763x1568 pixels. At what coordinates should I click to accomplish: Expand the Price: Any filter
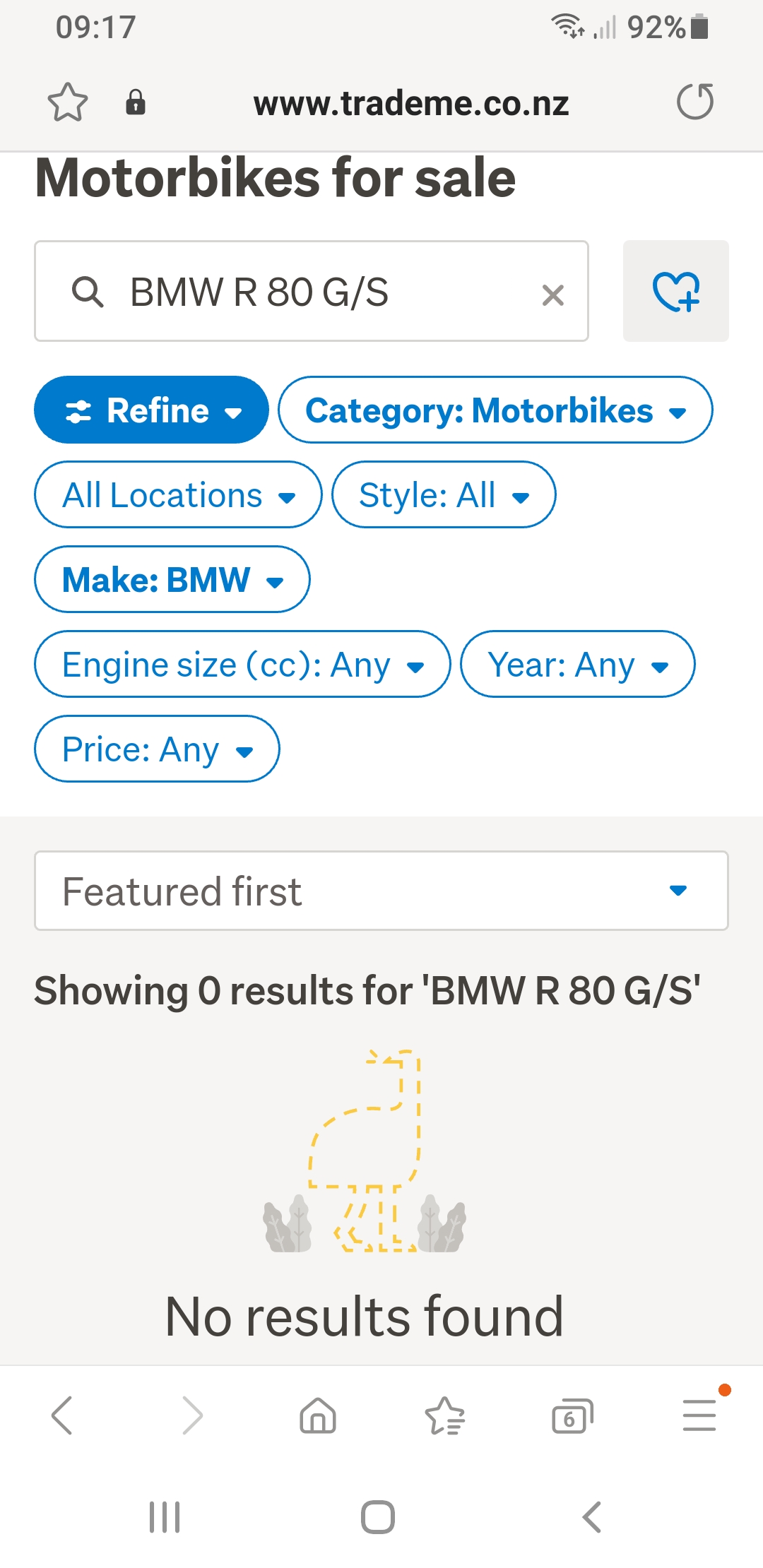click(x=157, y=749)
